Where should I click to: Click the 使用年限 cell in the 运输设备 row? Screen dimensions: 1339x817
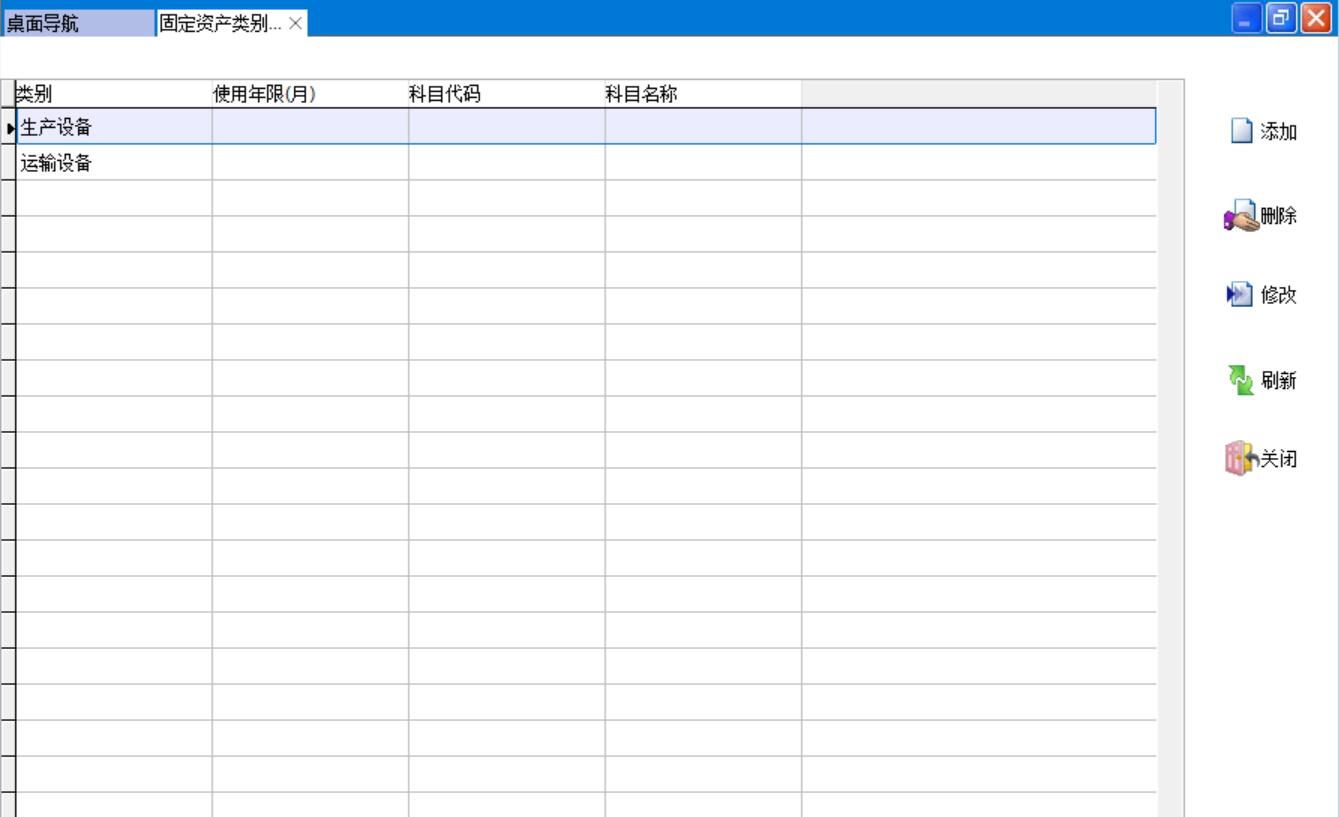click(x=309, y=163)
